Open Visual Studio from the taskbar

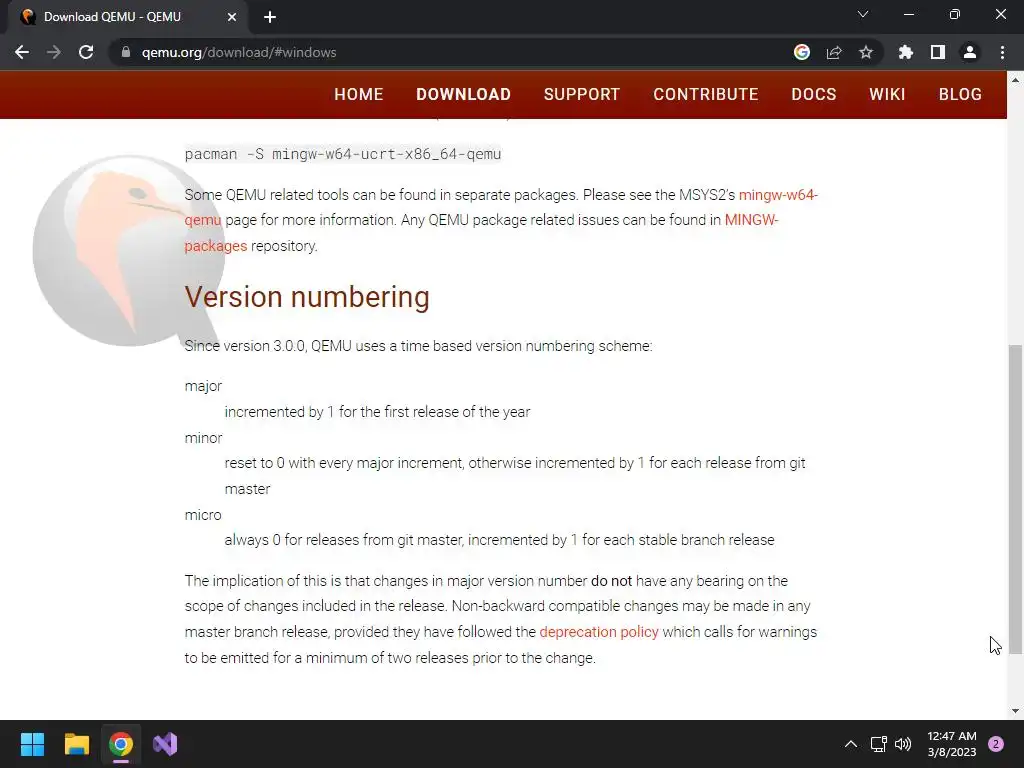(x=165, y=744)
